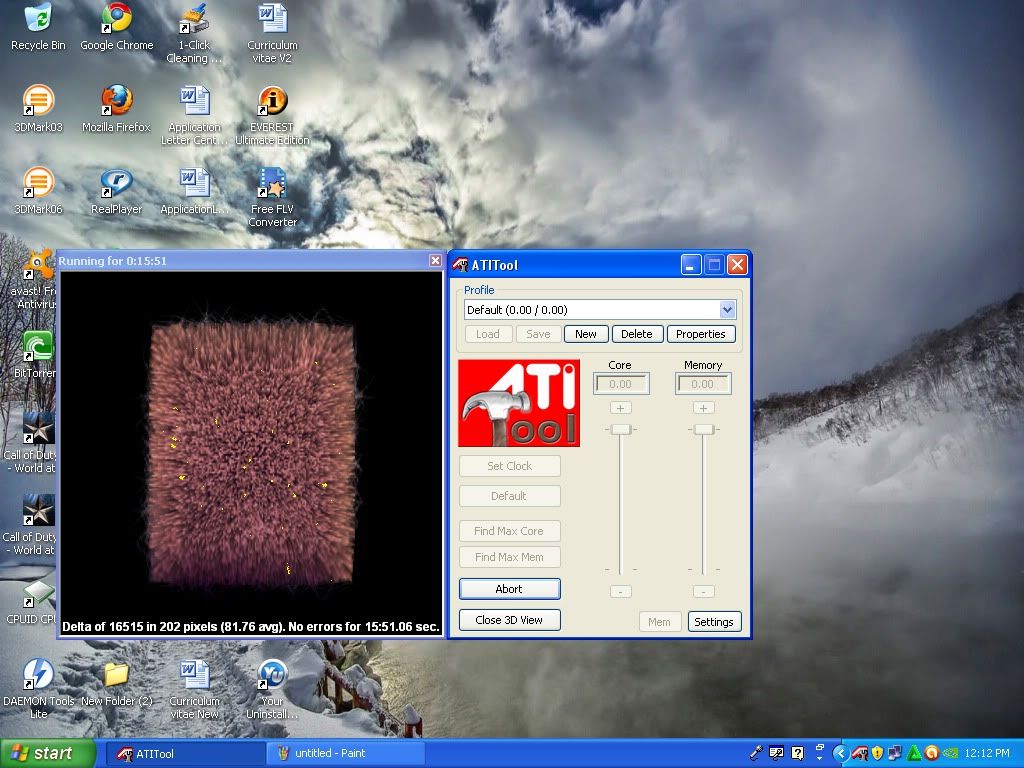The width and height of the screenshot is (1024, 768).
Task: Open the Start menu
Action: (48, 753)
